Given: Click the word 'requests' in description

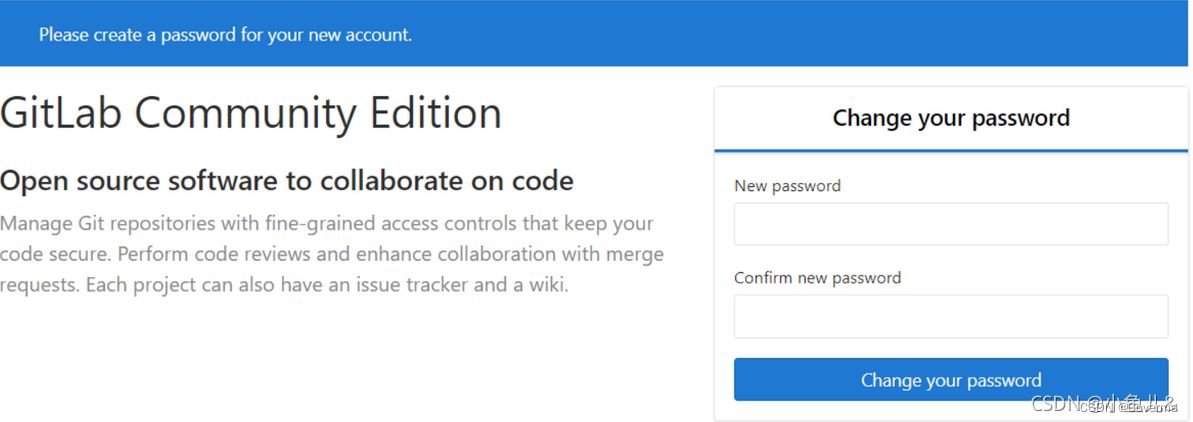Looking at the screenshot, I should click(38, 285).
